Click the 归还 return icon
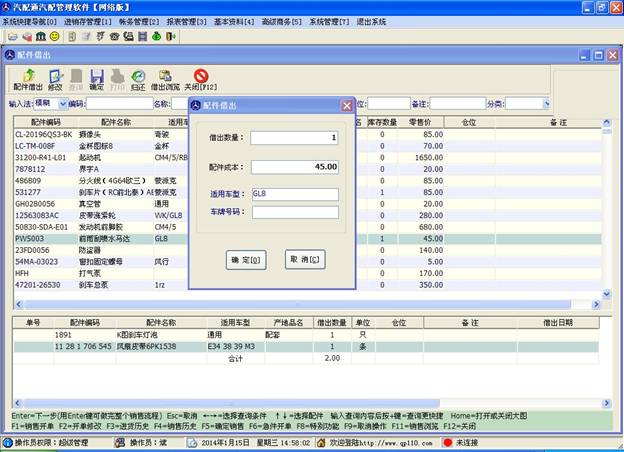The image size is (624, 452). 138,79
